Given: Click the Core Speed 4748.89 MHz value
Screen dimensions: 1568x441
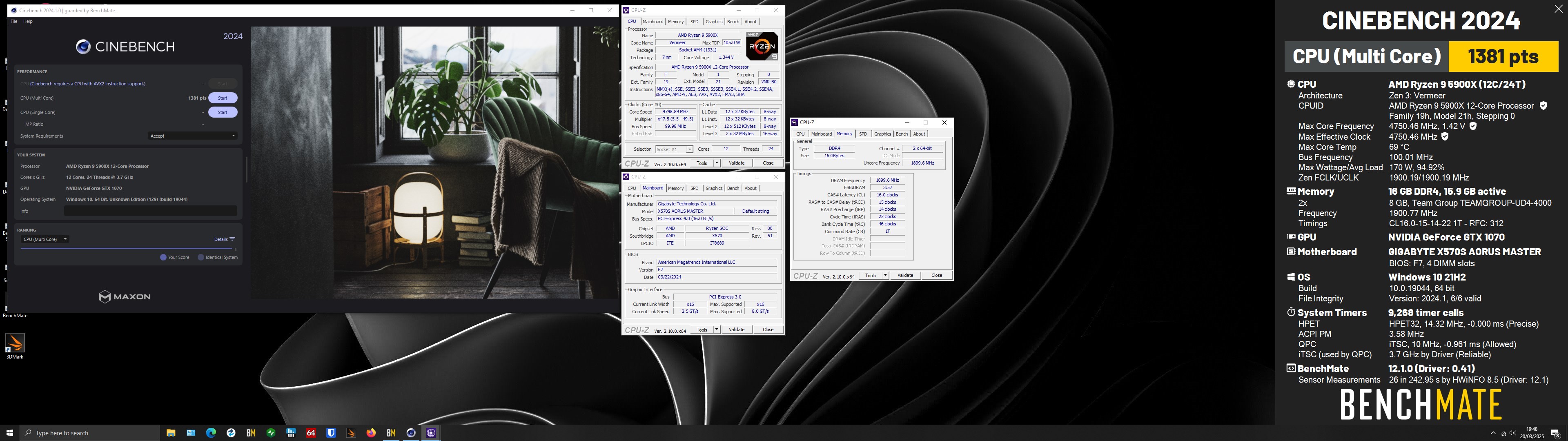Looking at the screenshot, I should tap(676, 112).
